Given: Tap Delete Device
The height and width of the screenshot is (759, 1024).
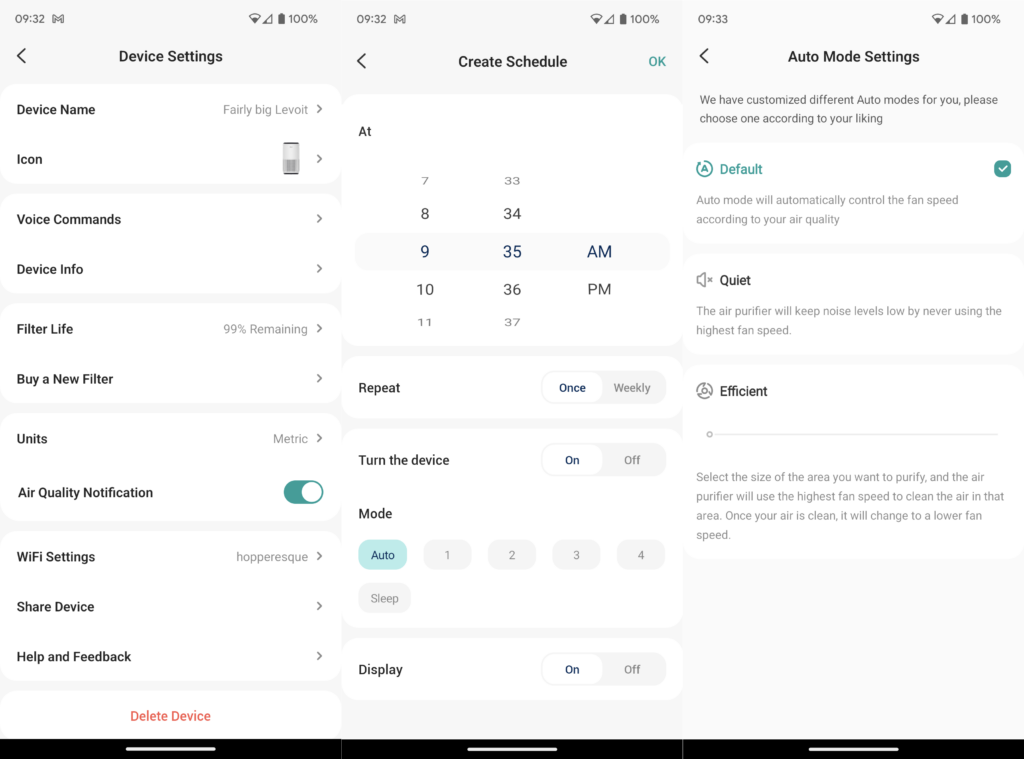Looking at the screenshot, I should (x=170, y=716).
